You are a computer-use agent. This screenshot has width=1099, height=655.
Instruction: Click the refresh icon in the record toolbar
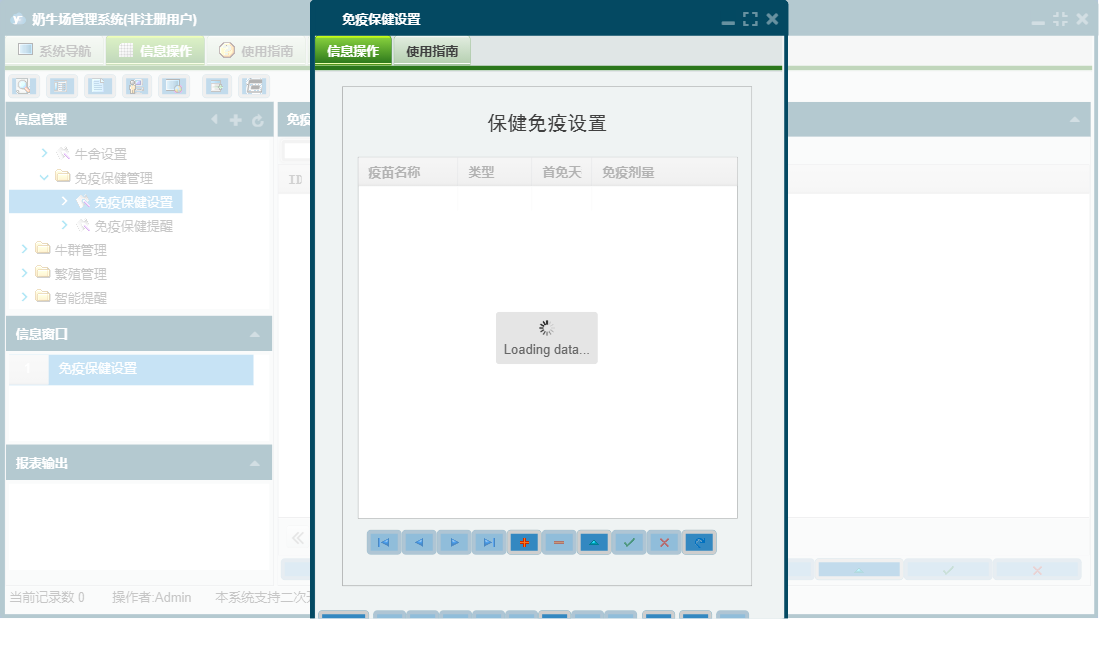click(x=699, y=542)
